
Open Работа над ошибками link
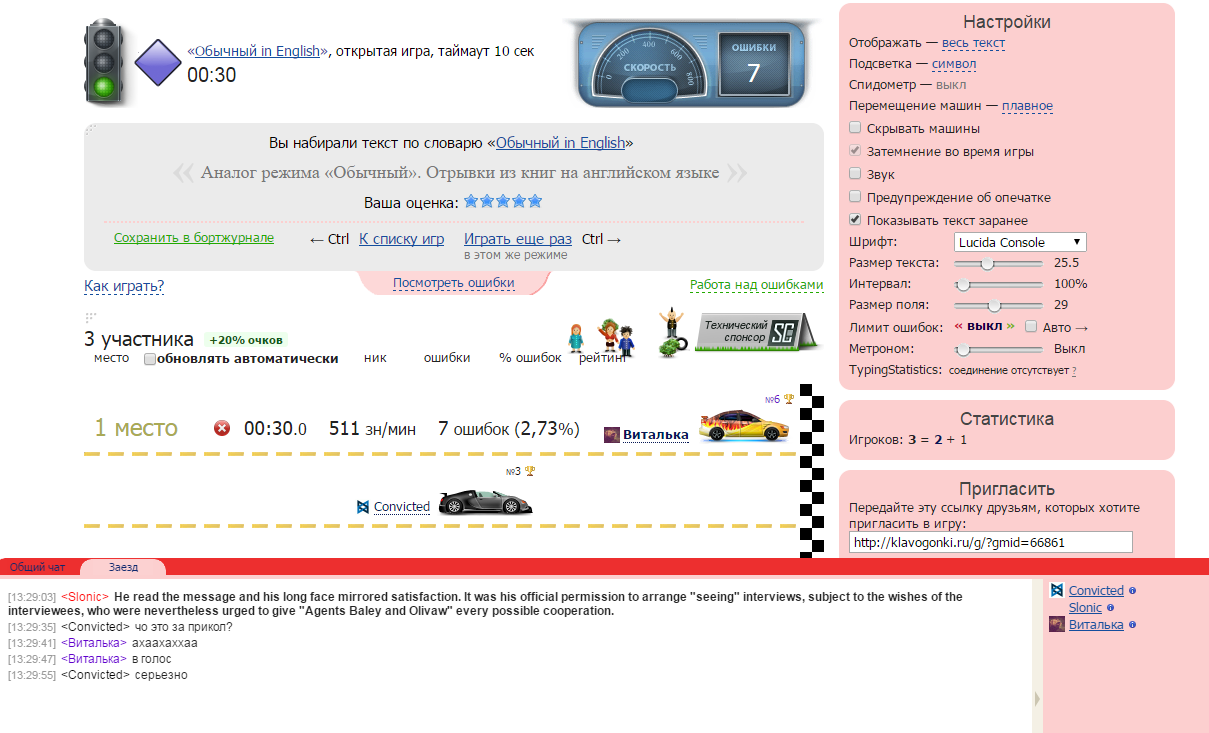tap(756, 285)
